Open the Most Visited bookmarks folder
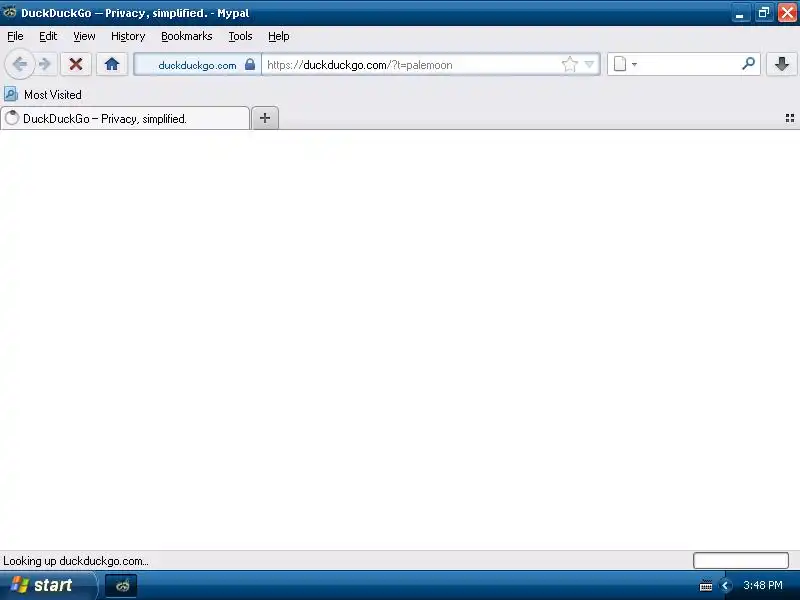 pyautogui.click(x=43, y=94)
